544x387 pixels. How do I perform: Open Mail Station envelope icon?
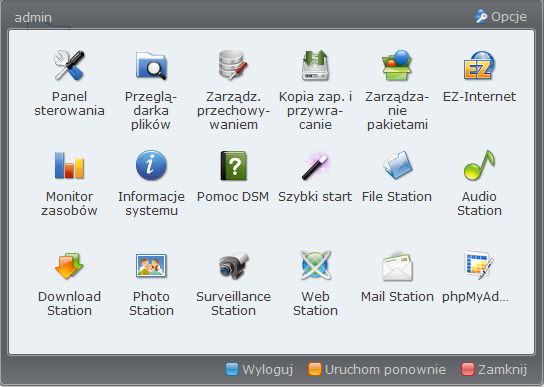(397, 266)
